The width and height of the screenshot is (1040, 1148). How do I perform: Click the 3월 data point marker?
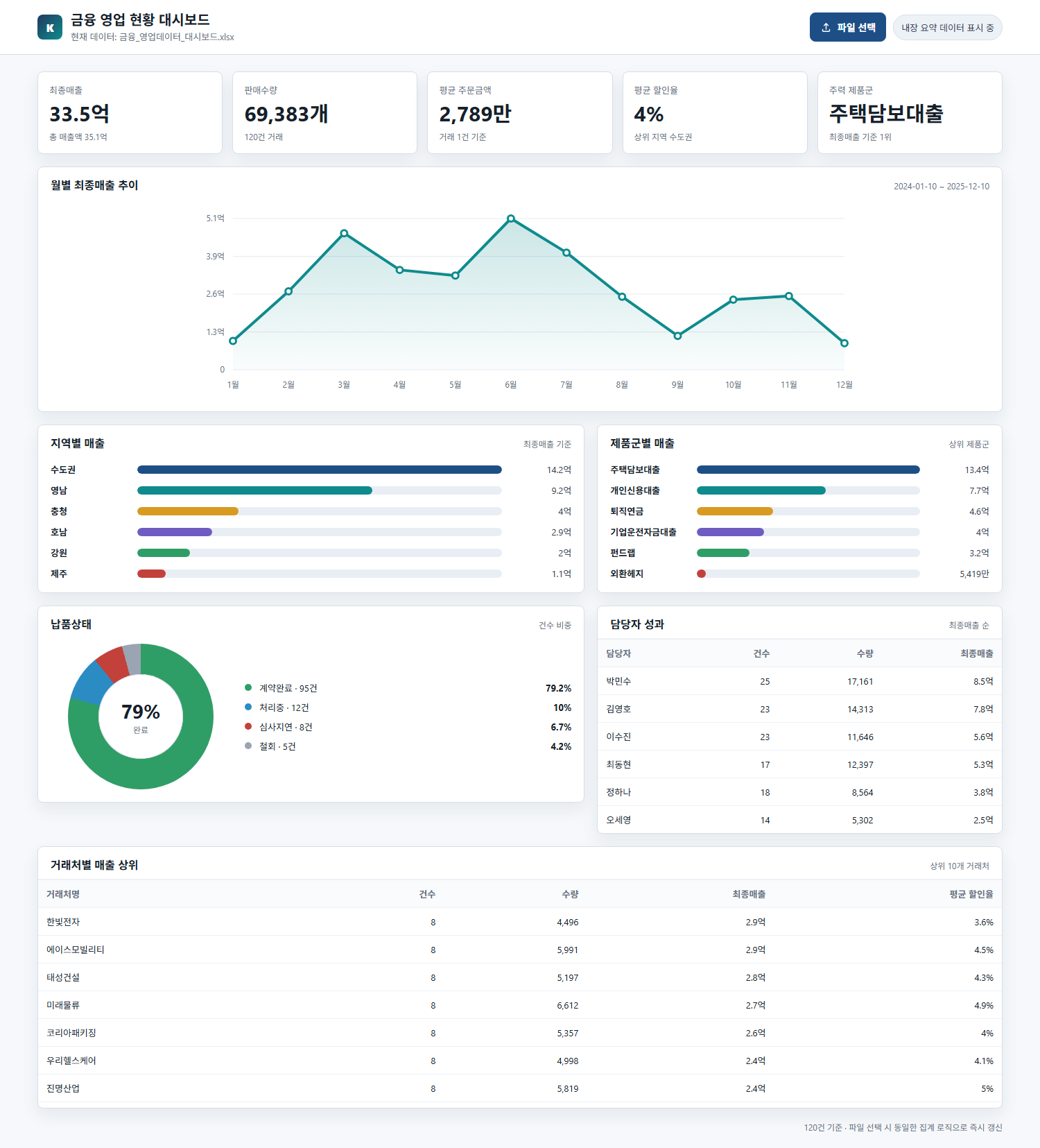click(344, 234)
